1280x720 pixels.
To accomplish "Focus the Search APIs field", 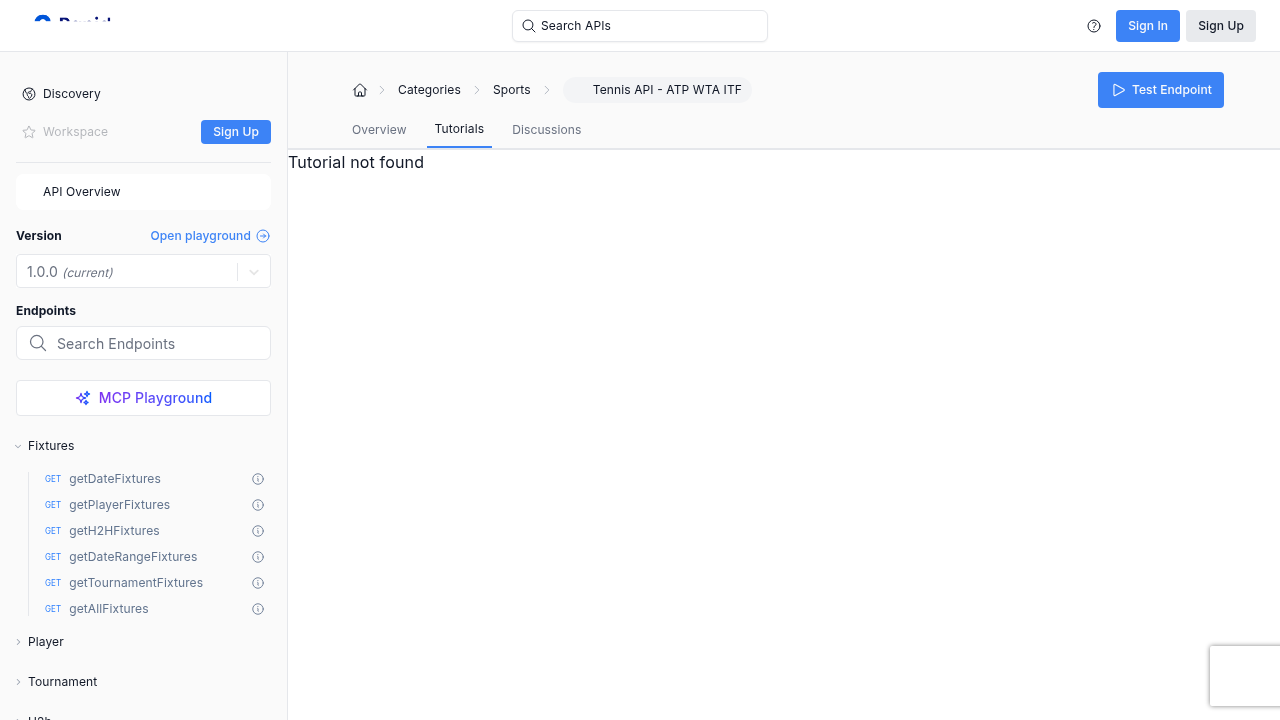I will tap(640, 26).
